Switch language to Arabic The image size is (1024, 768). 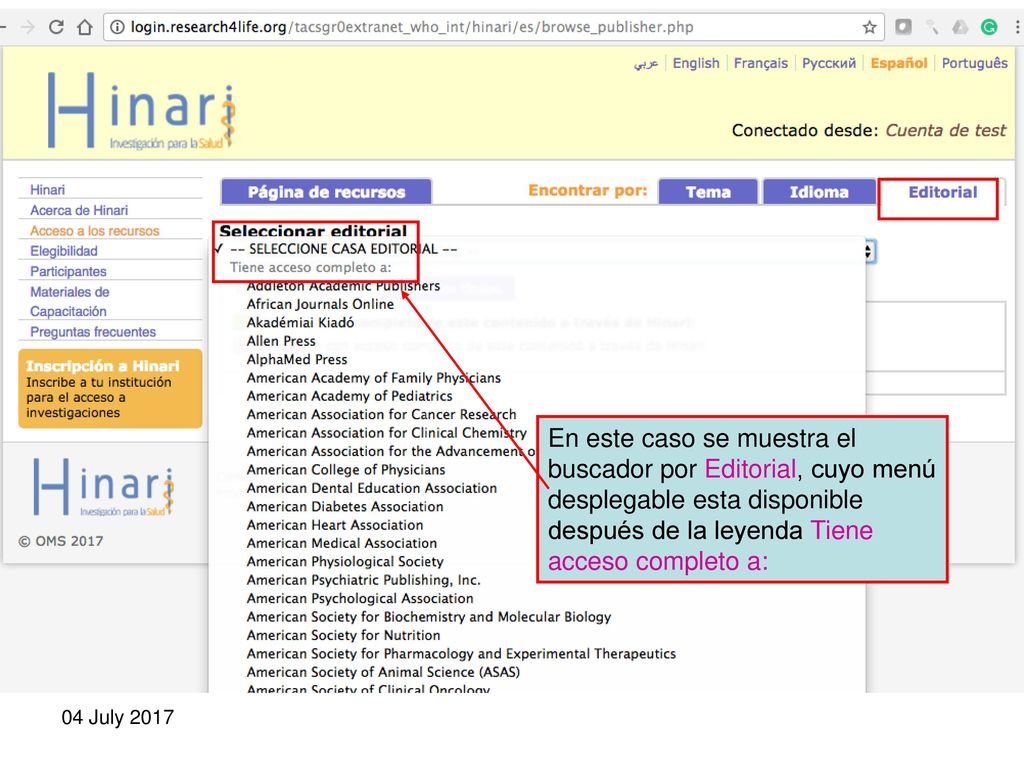[646, 63]
